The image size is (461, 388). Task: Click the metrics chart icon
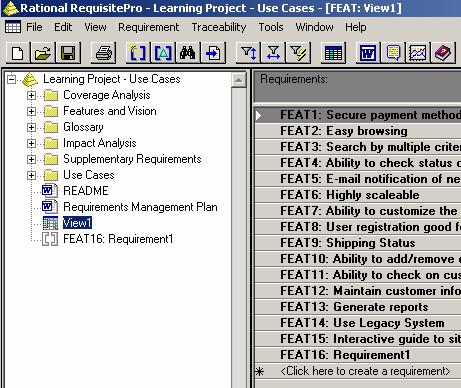coord(418,53)
